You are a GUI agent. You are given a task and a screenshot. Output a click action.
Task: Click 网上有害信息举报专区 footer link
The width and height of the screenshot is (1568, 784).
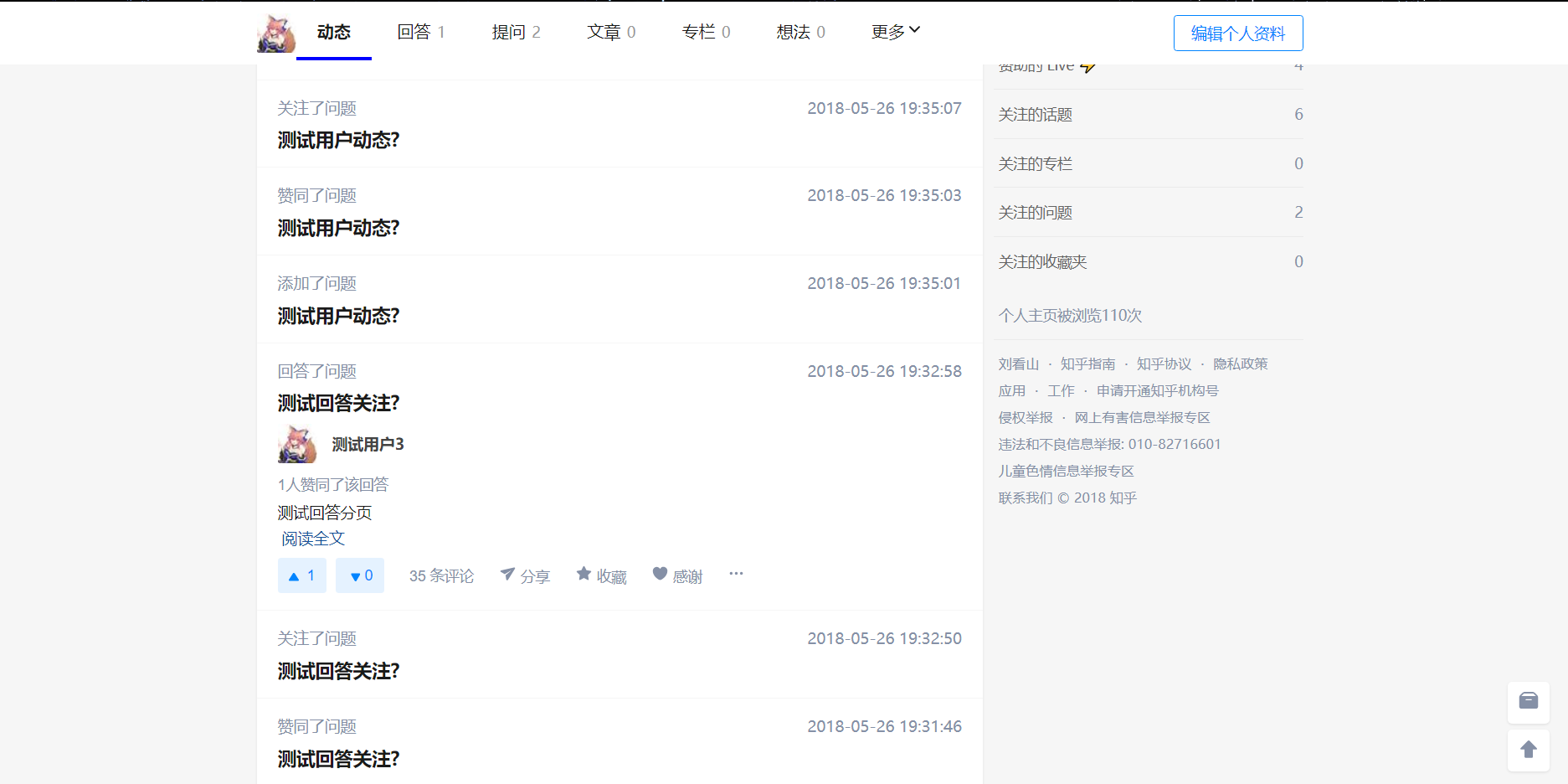point(1143,417)
